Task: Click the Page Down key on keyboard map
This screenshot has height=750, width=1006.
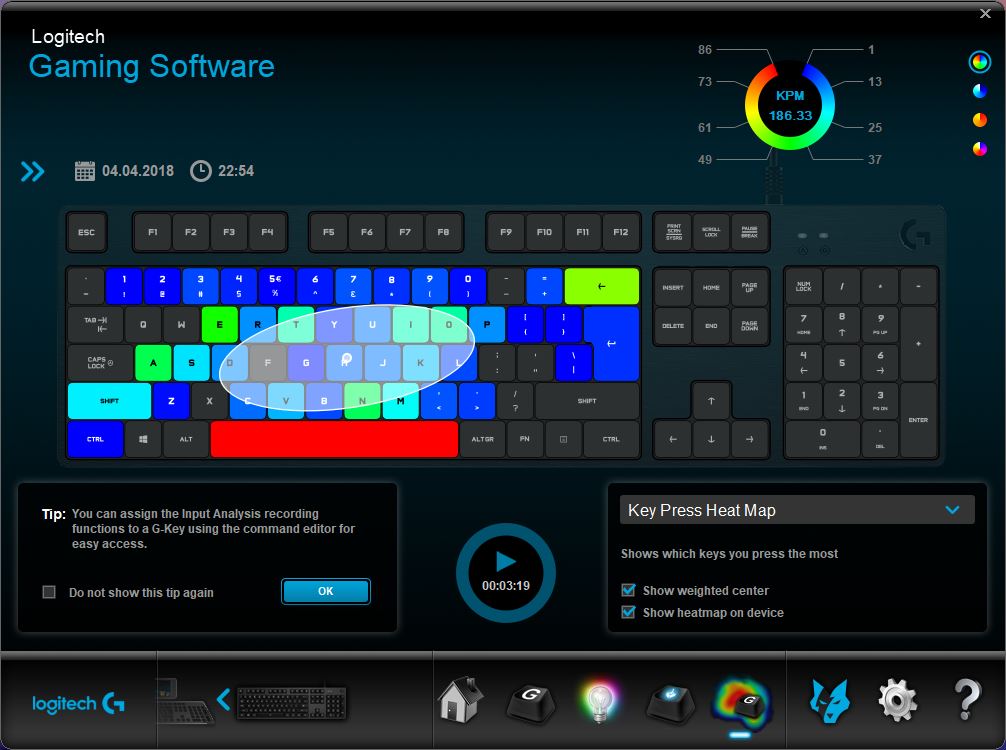Action: click(x=749, y=326)
